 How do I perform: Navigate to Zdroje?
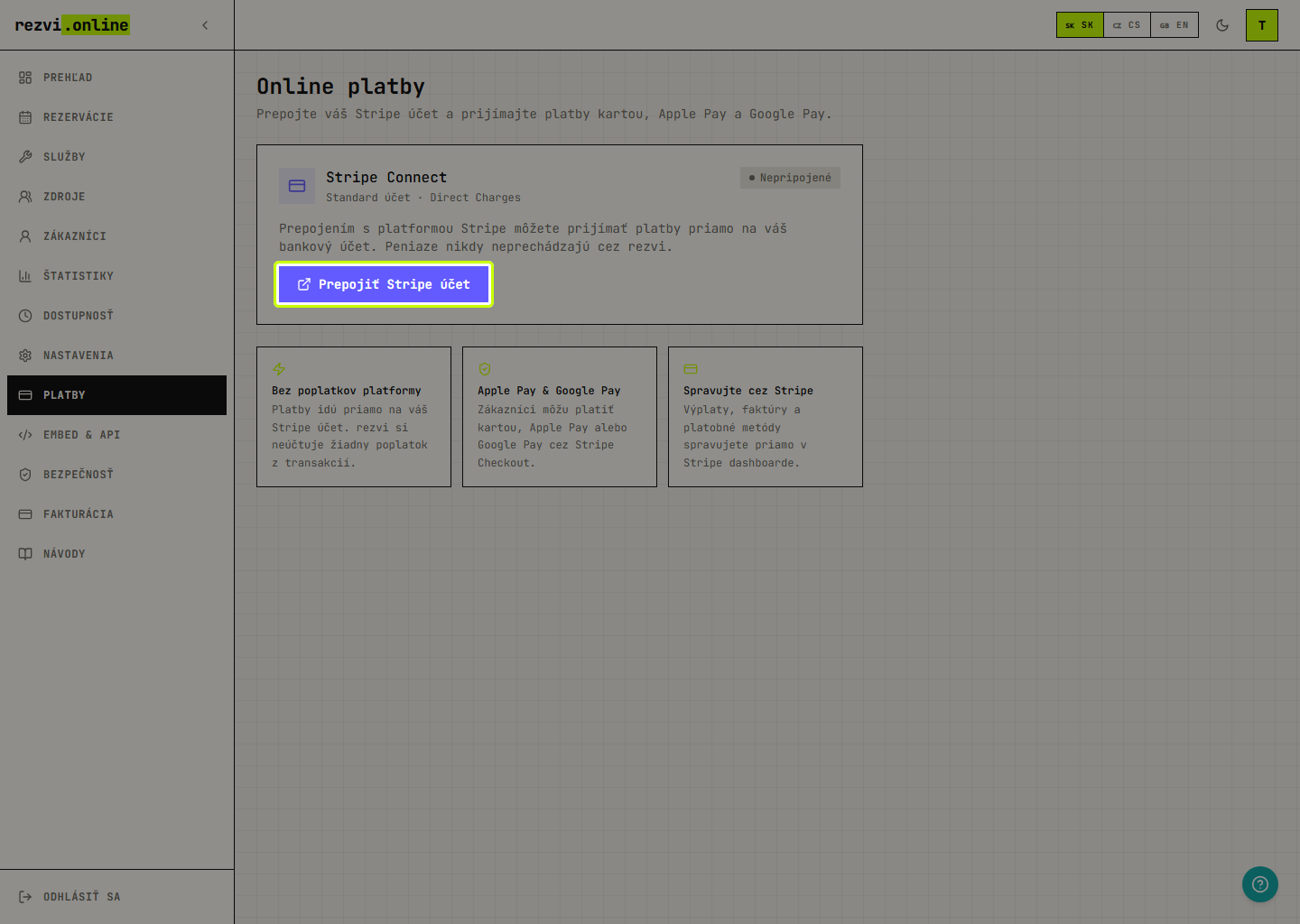[x=116, y=197]
